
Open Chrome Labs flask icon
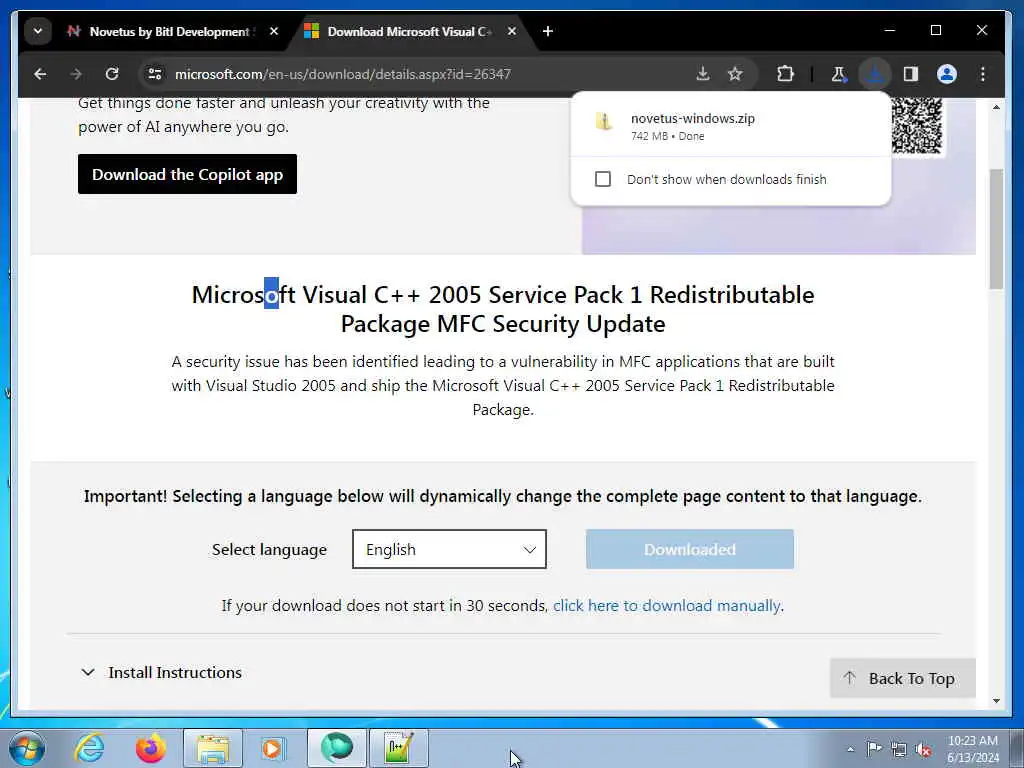839,74
